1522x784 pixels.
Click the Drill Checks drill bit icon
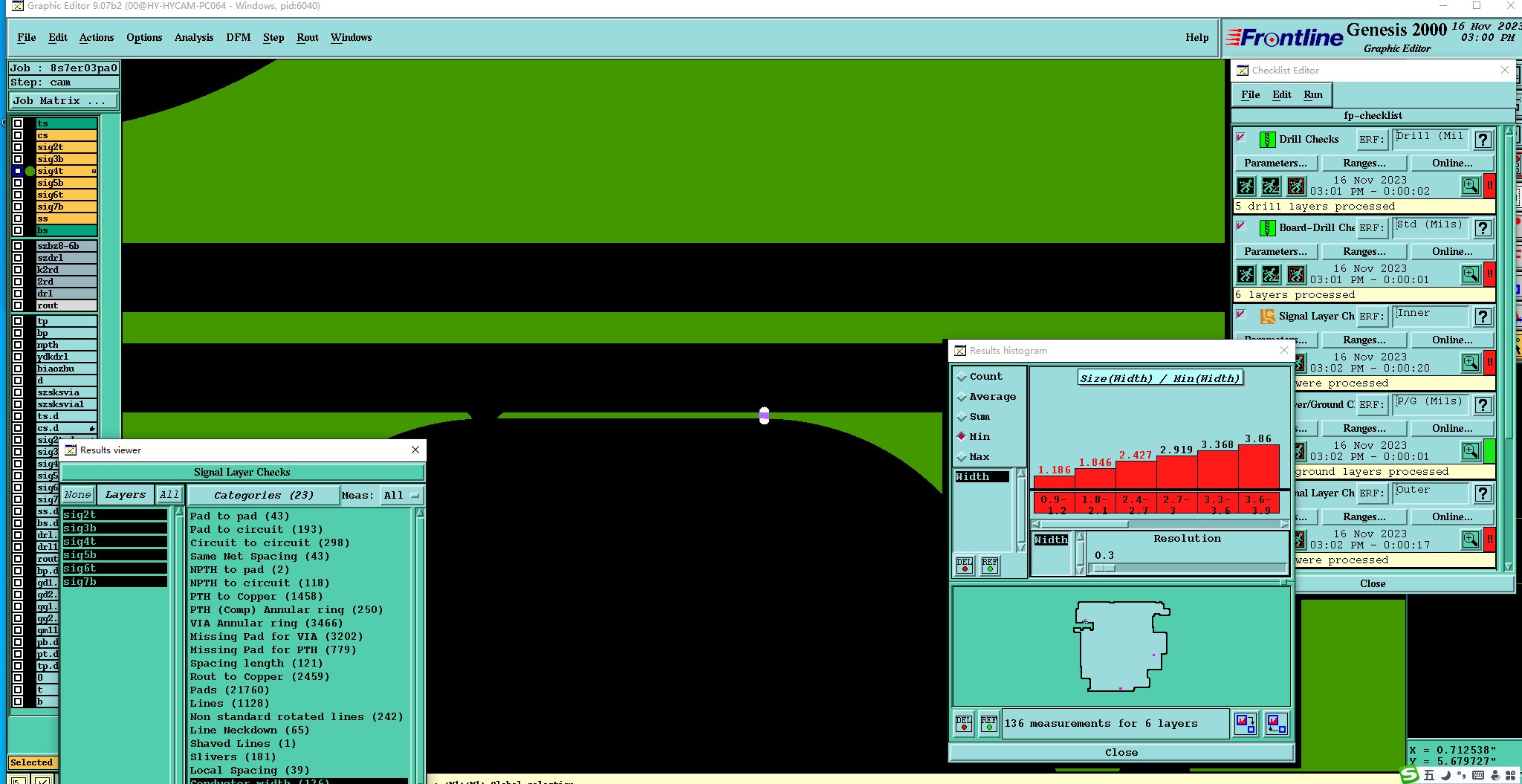(1268, 139)
